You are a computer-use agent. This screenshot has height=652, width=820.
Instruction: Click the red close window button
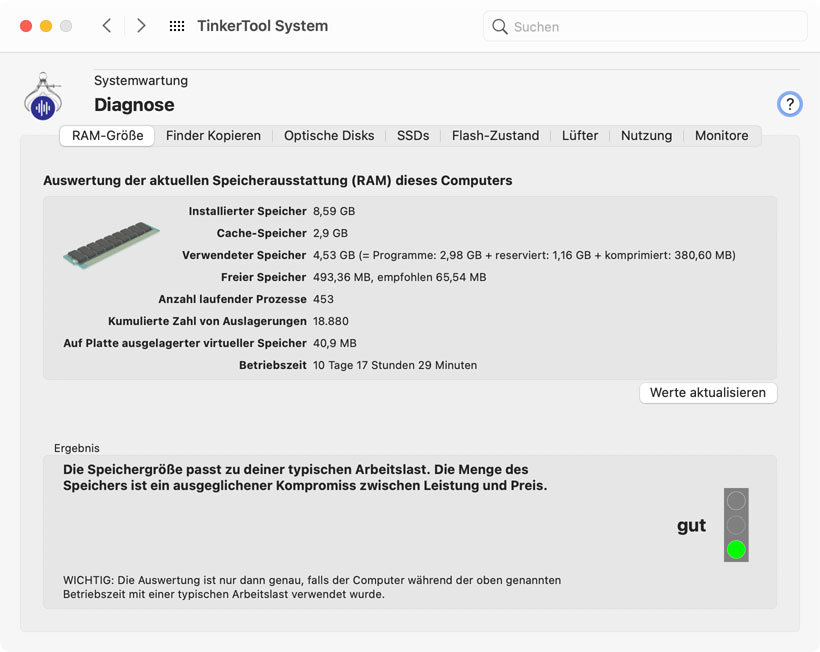26,26
